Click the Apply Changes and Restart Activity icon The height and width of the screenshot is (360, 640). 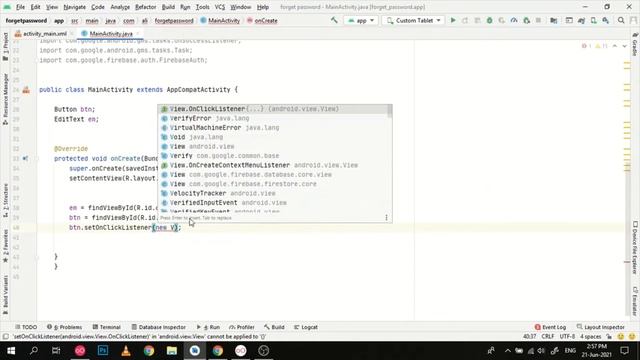465,20
